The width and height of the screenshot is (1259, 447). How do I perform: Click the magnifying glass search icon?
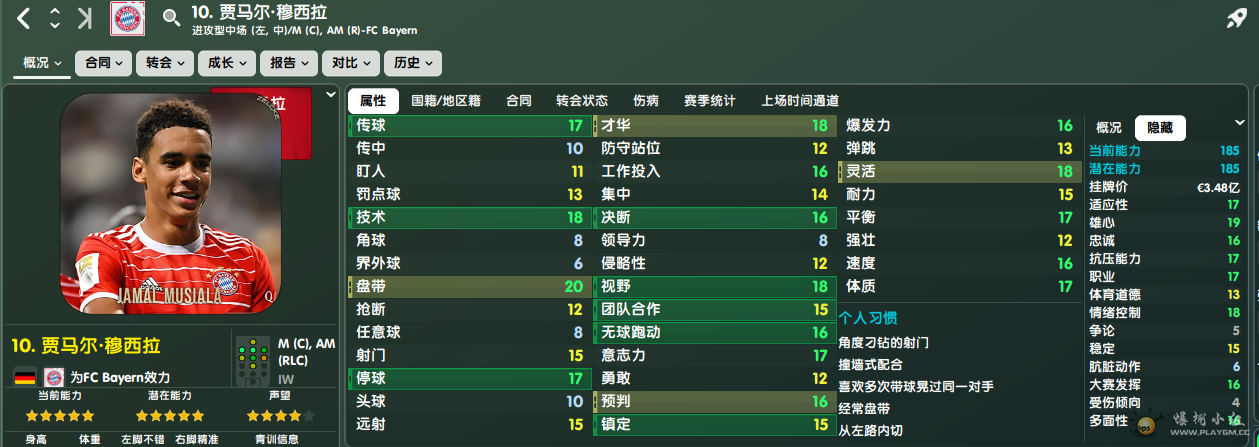(x=171, y=17)
